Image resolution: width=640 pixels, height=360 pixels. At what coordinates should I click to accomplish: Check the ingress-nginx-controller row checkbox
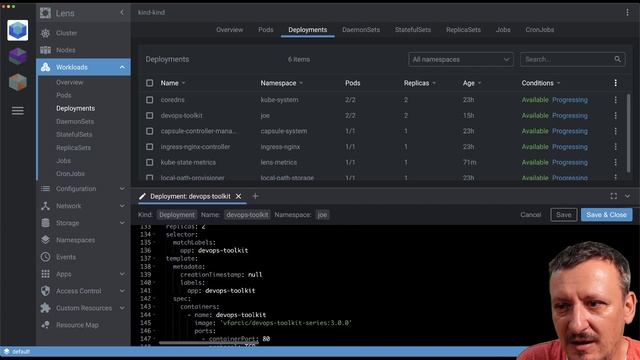[x=150, y=147]
